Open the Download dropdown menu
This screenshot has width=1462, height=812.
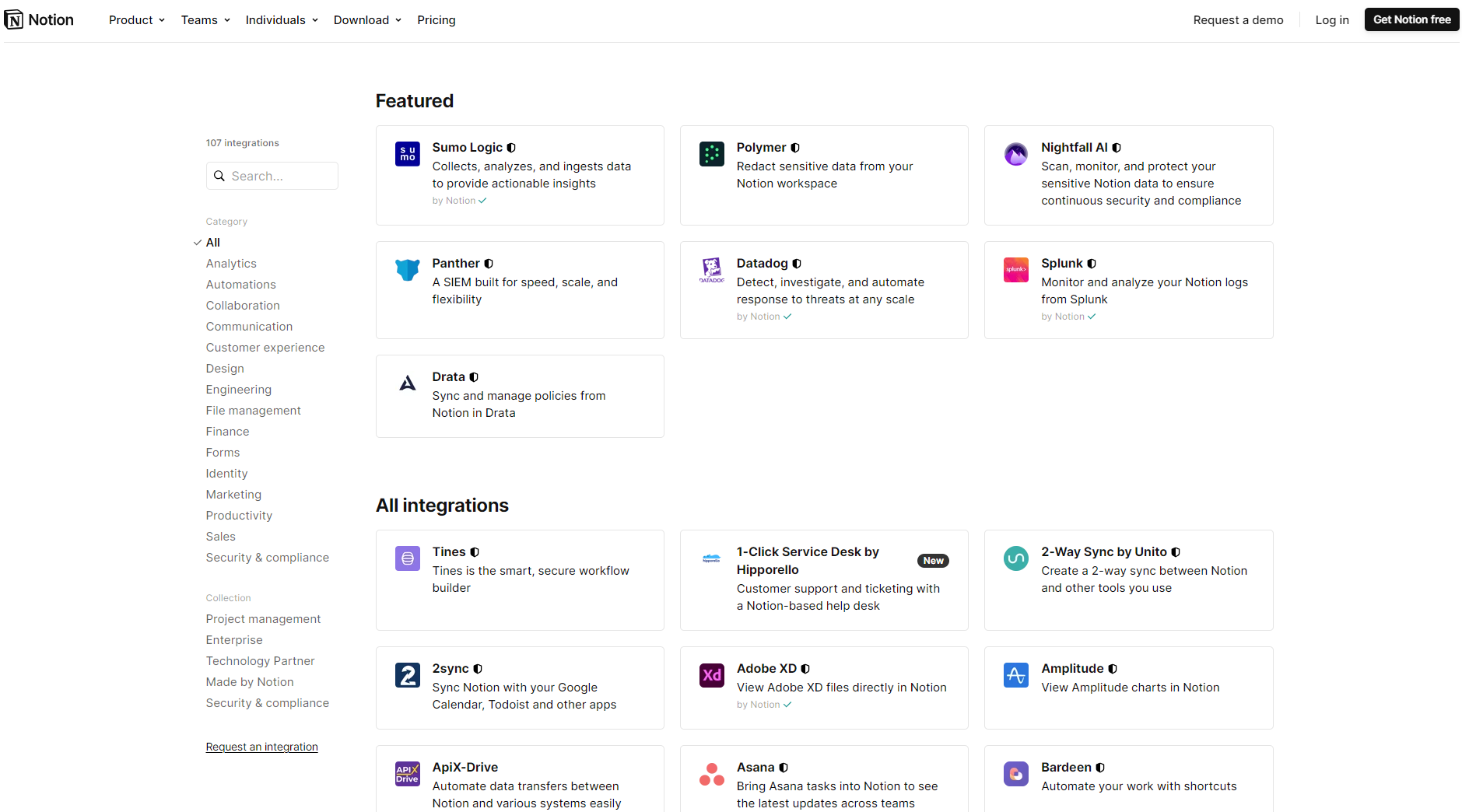(x=367, y=20)
